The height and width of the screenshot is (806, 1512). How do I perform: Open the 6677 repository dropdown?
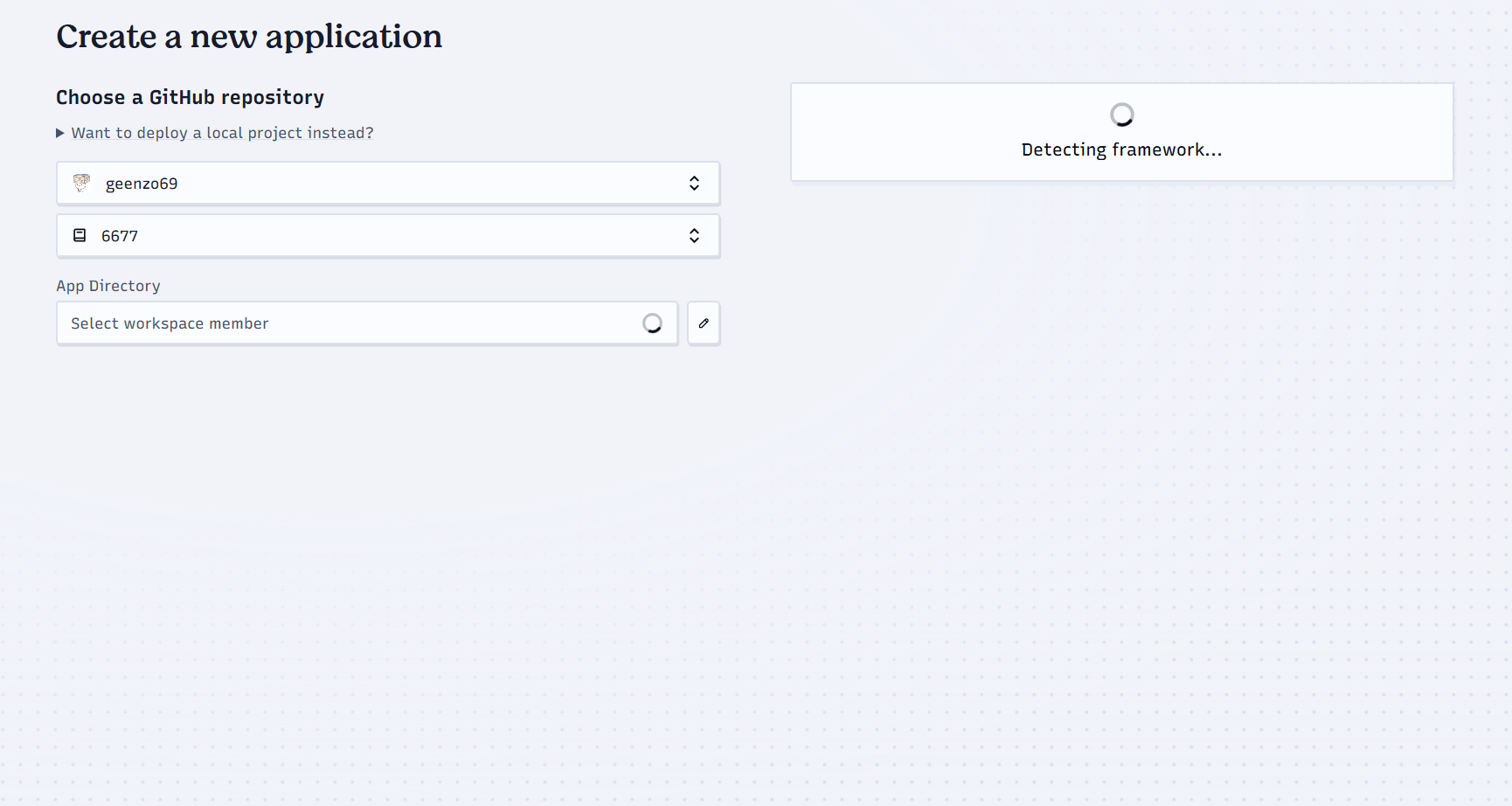(x=388, y=236)
